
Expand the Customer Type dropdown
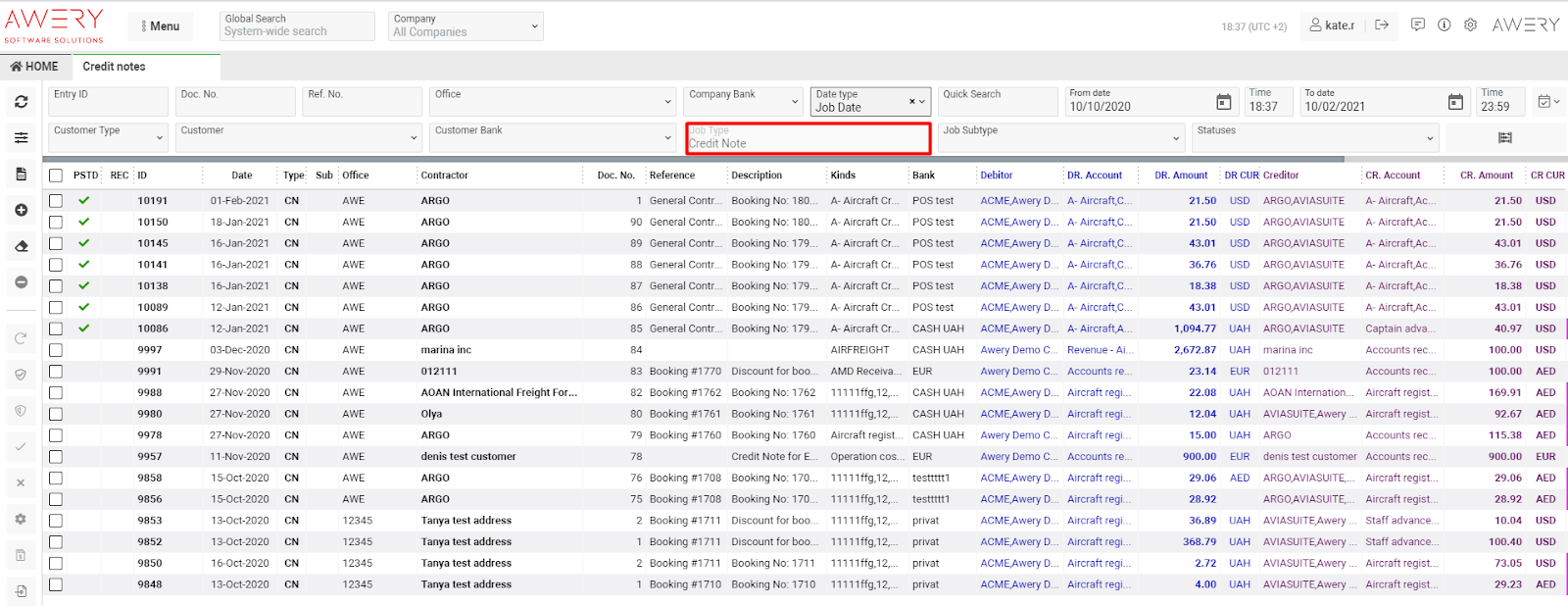point(109,138)
